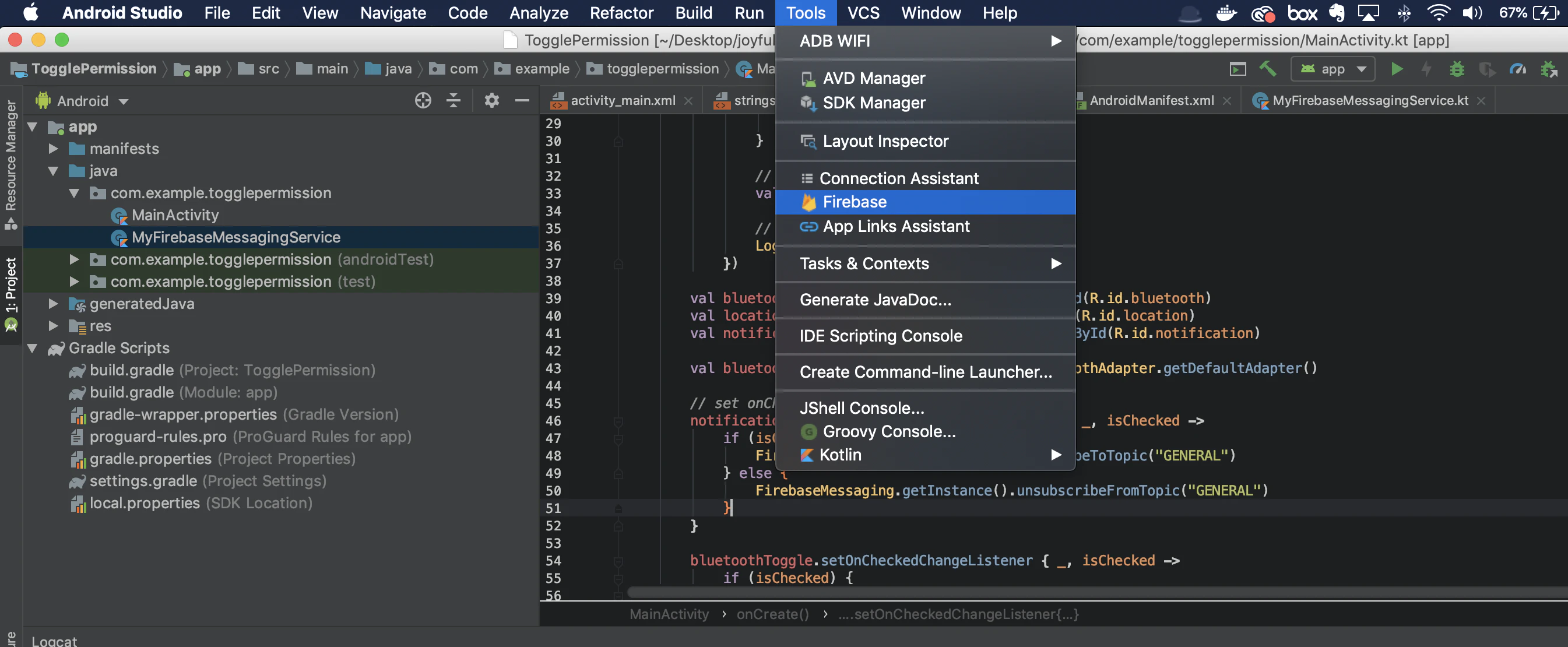This screenshot has width=1568, height=647.
Task: Click the Docker whale menu bar icon
Action: click(x=1226, y=13)
